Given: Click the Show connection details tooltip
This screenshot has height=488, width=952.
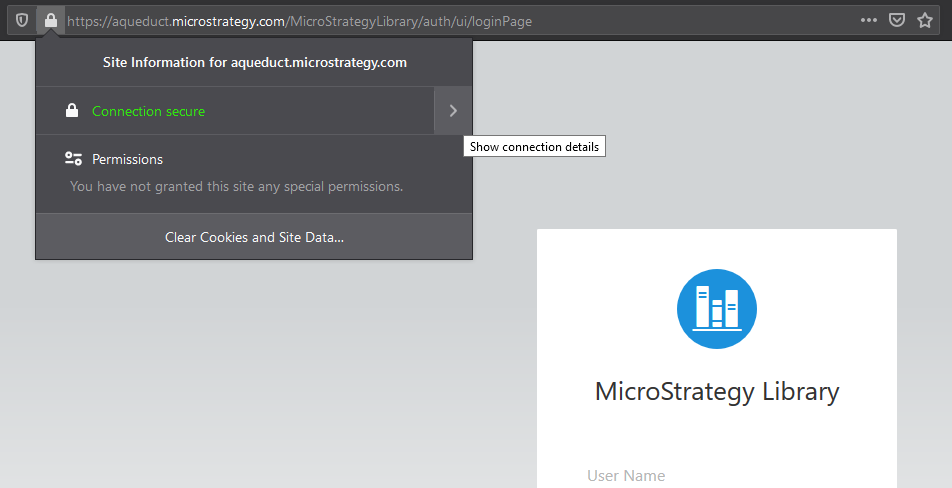Looking at the screenshot, I should (534, 147).
